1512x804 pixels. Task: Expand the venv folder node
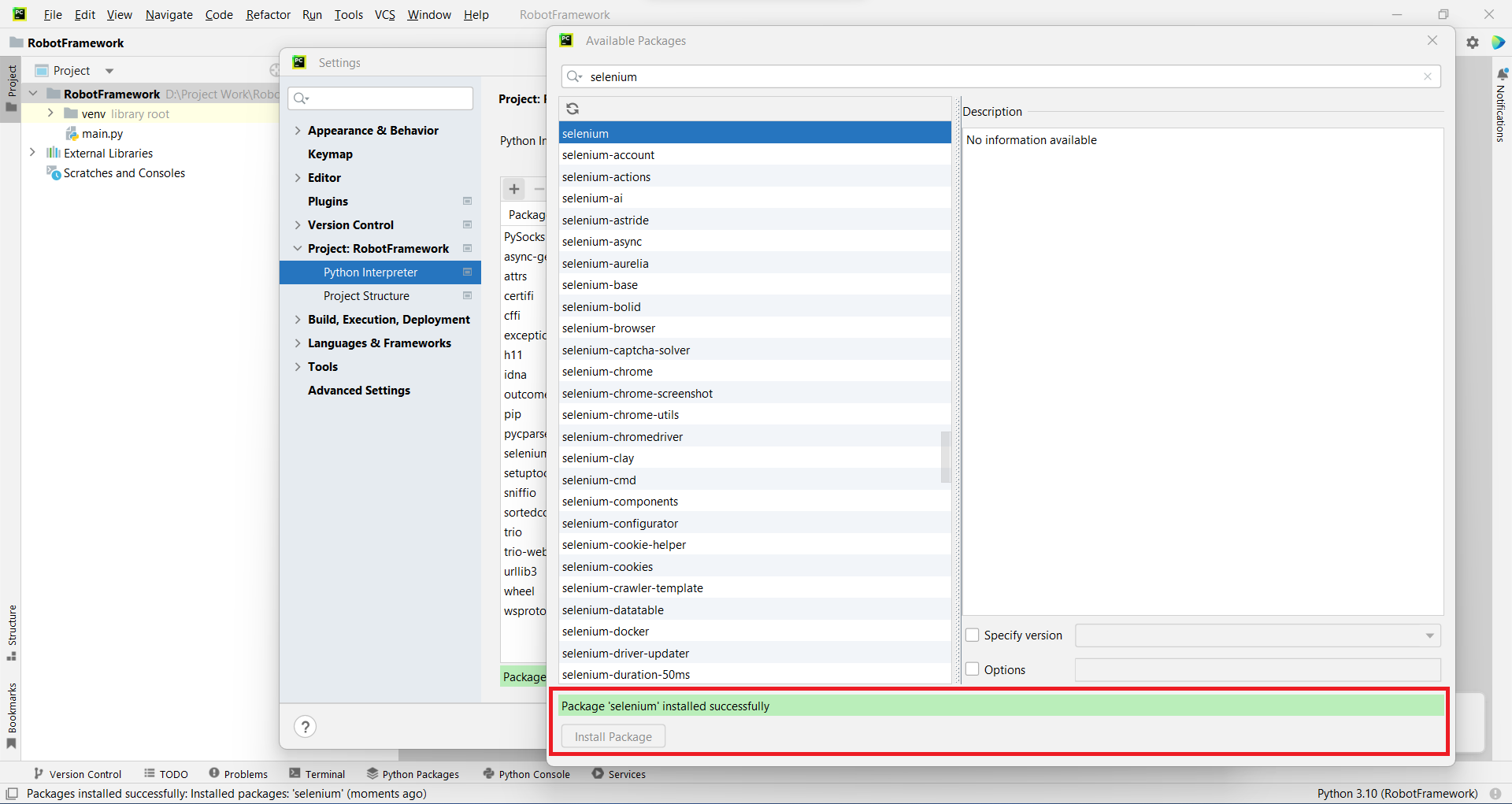click(50, 113)
